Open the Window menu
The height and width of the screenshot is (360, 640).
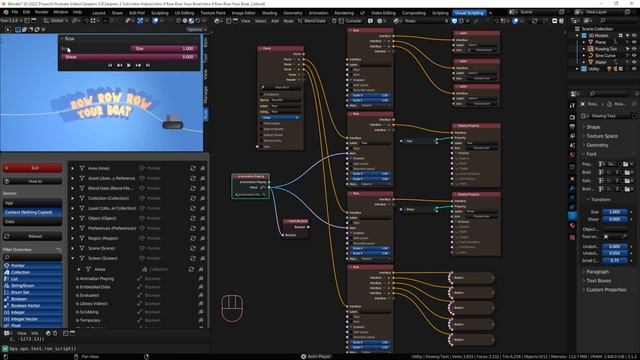point(60,12)
